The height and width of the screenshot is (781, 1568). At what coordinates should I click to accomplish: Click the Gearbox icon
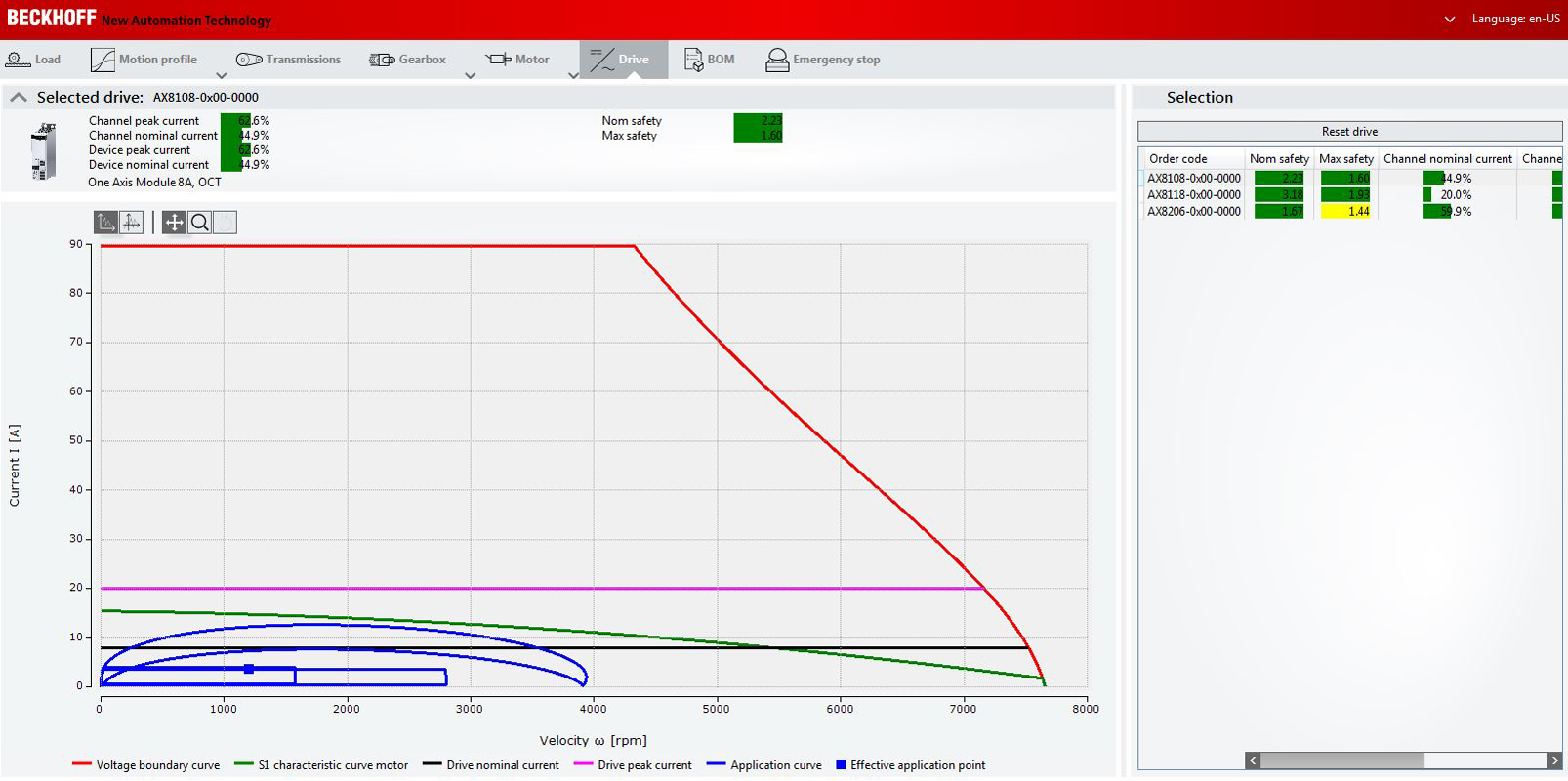point(382,60)
